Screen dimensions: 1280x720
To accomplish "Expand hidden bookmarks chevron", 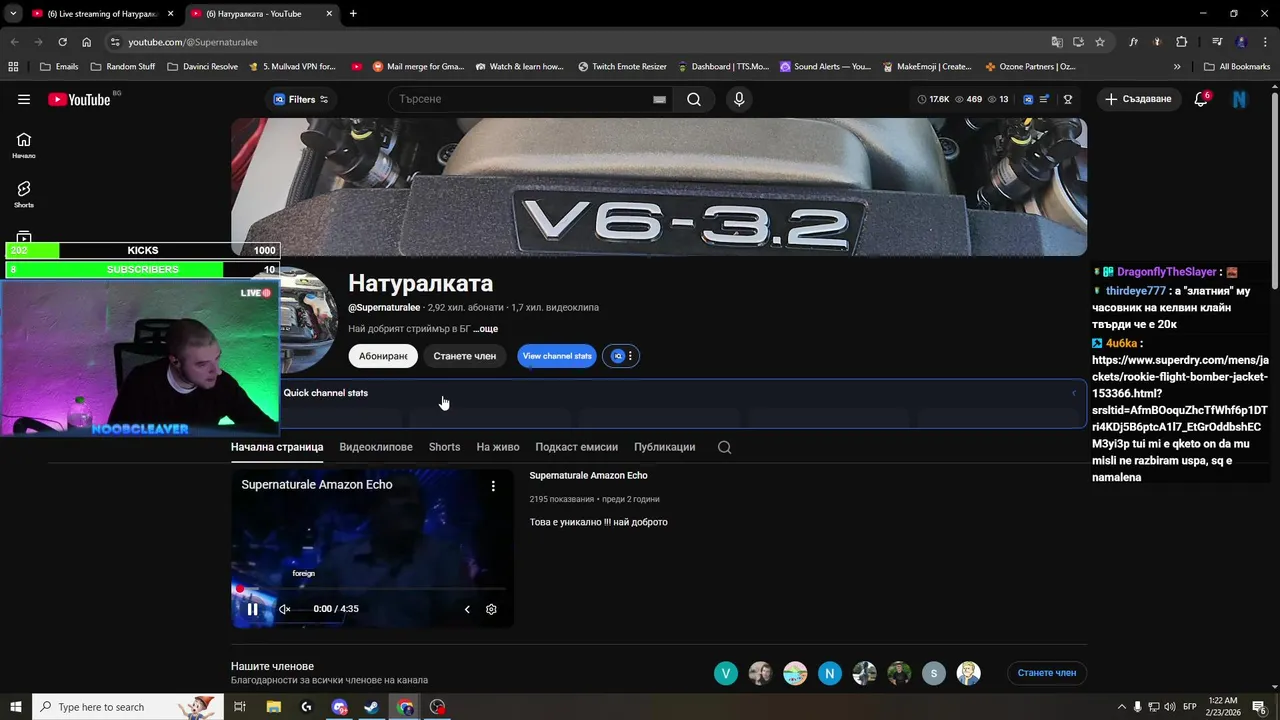I will click(x=1177, y=67).
